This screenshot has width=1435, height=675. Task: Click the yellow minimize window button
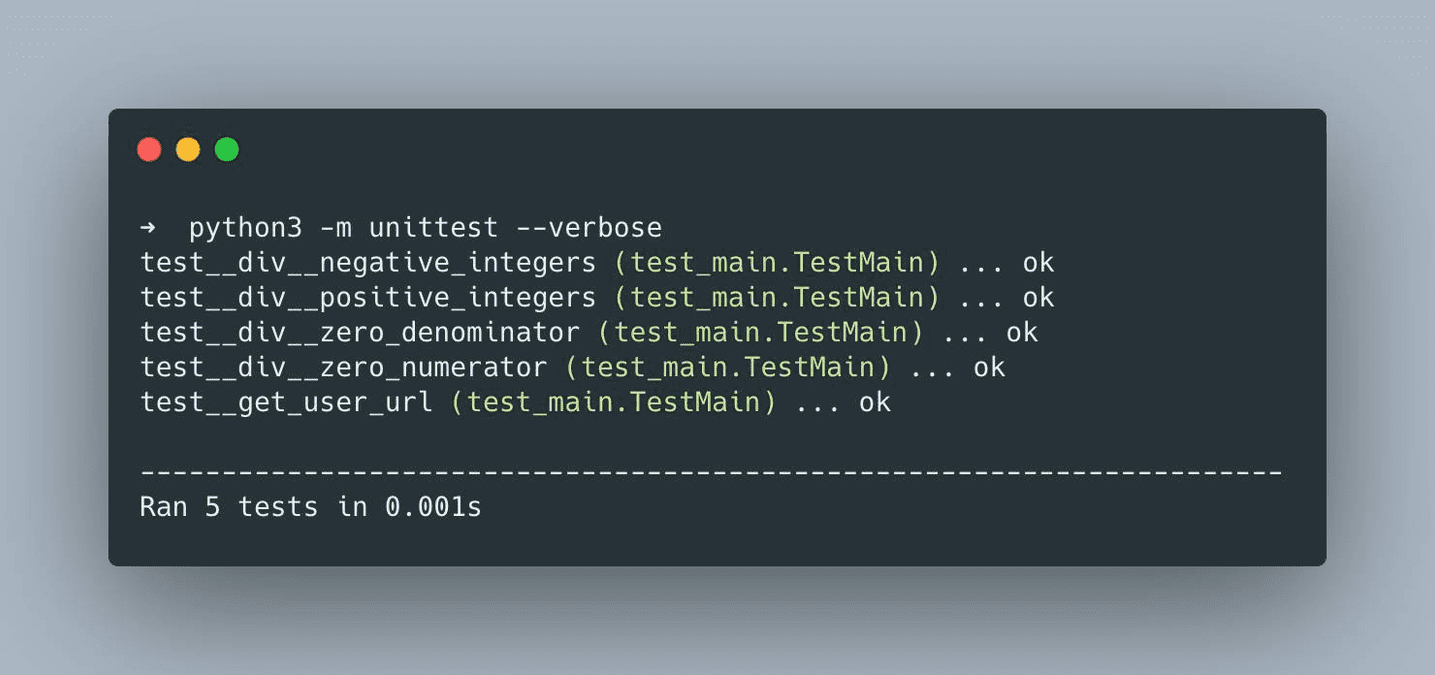pyautogui.click(x=188, y=149)
